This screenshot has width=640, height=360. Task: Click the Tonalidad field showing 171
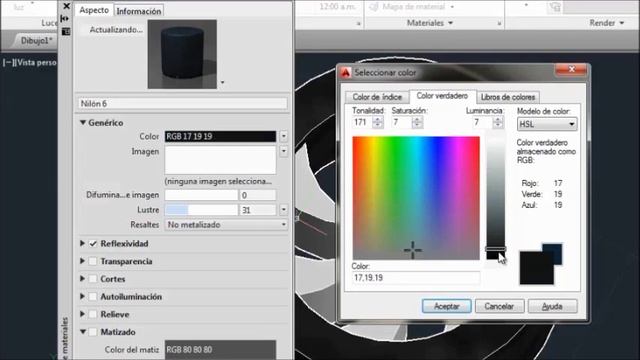tap(362, 122)
